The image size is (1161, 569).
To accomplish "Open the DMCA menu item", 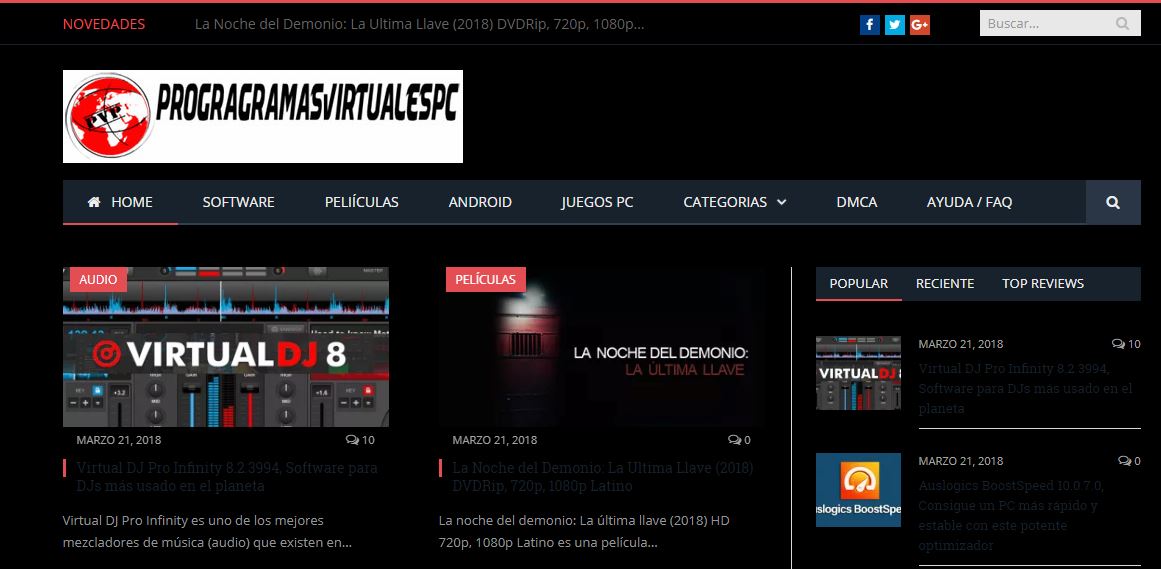I will pos(857,202).
